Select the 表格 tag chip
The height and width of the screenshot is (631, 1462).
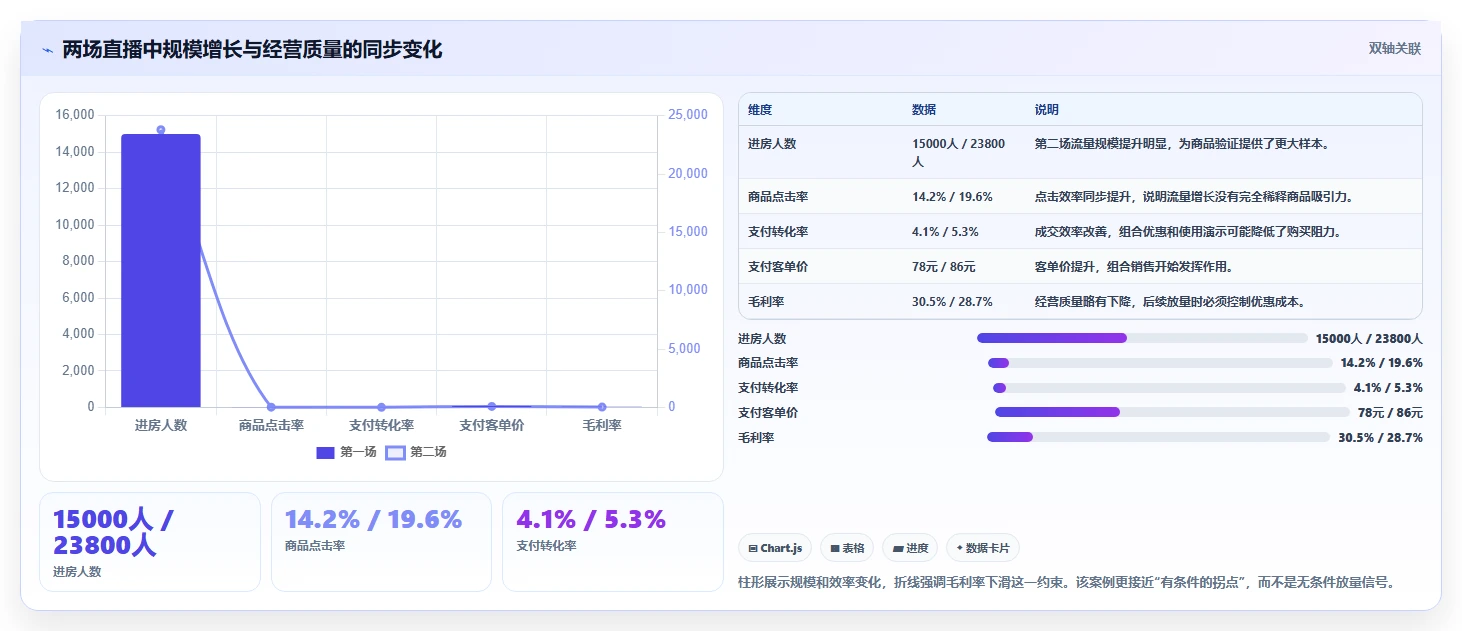point(847,548)
